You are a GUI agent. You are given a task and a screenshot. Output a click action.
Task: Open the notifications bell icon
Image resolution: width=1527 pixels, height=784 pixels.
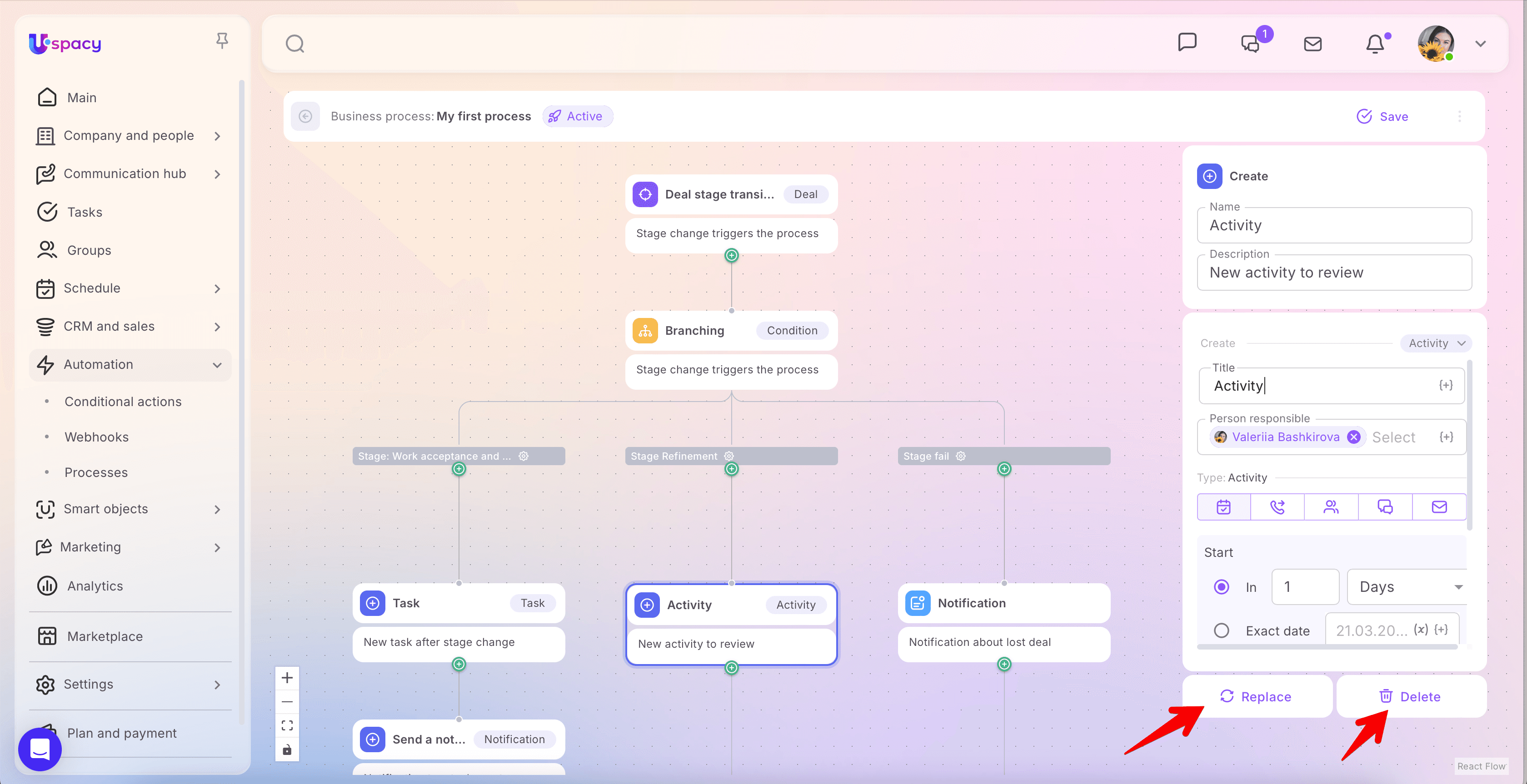(x=1375, y=44)
